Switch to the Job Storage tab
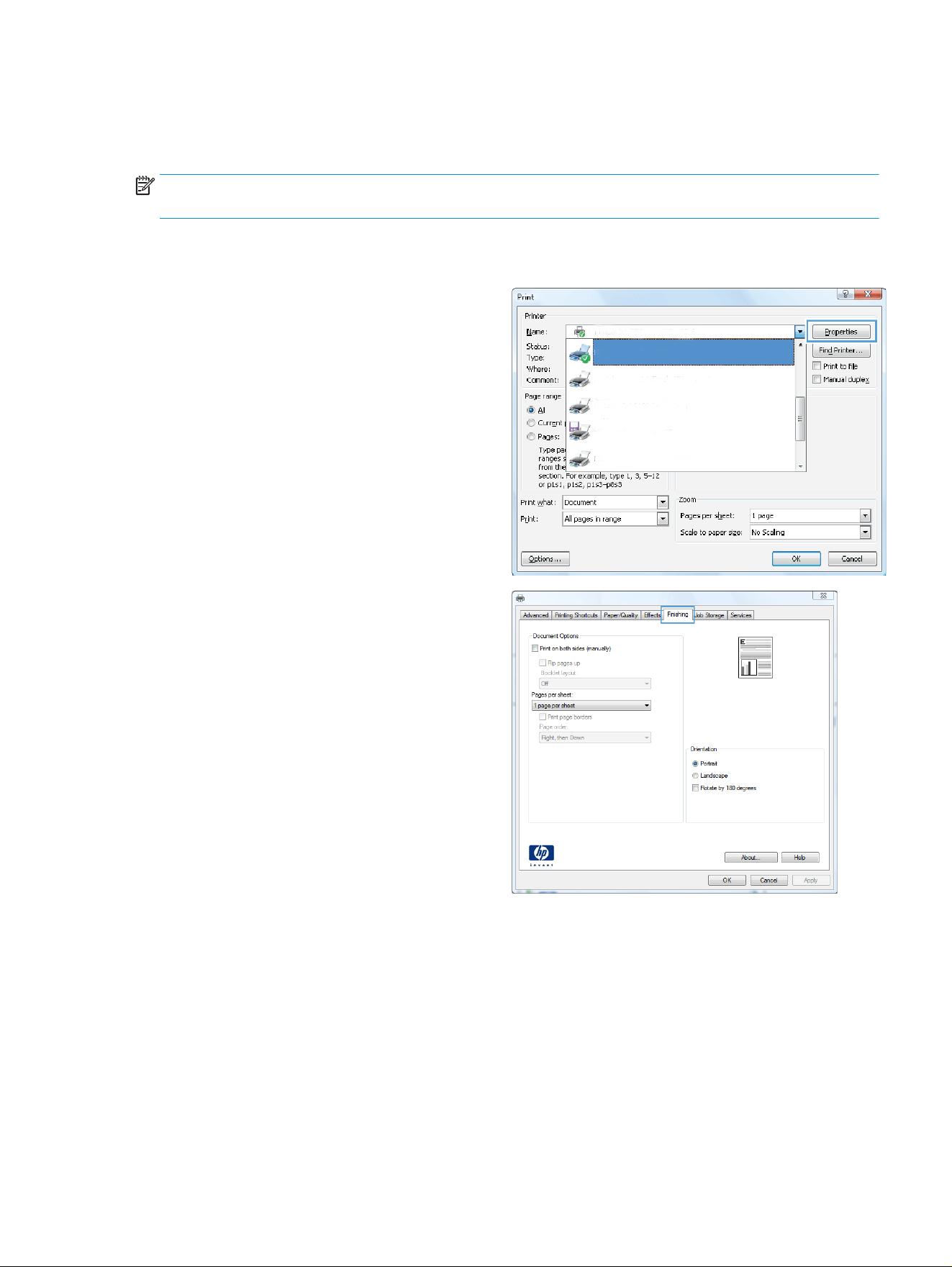The image size is (952, 1267). (x=710, y=615)
